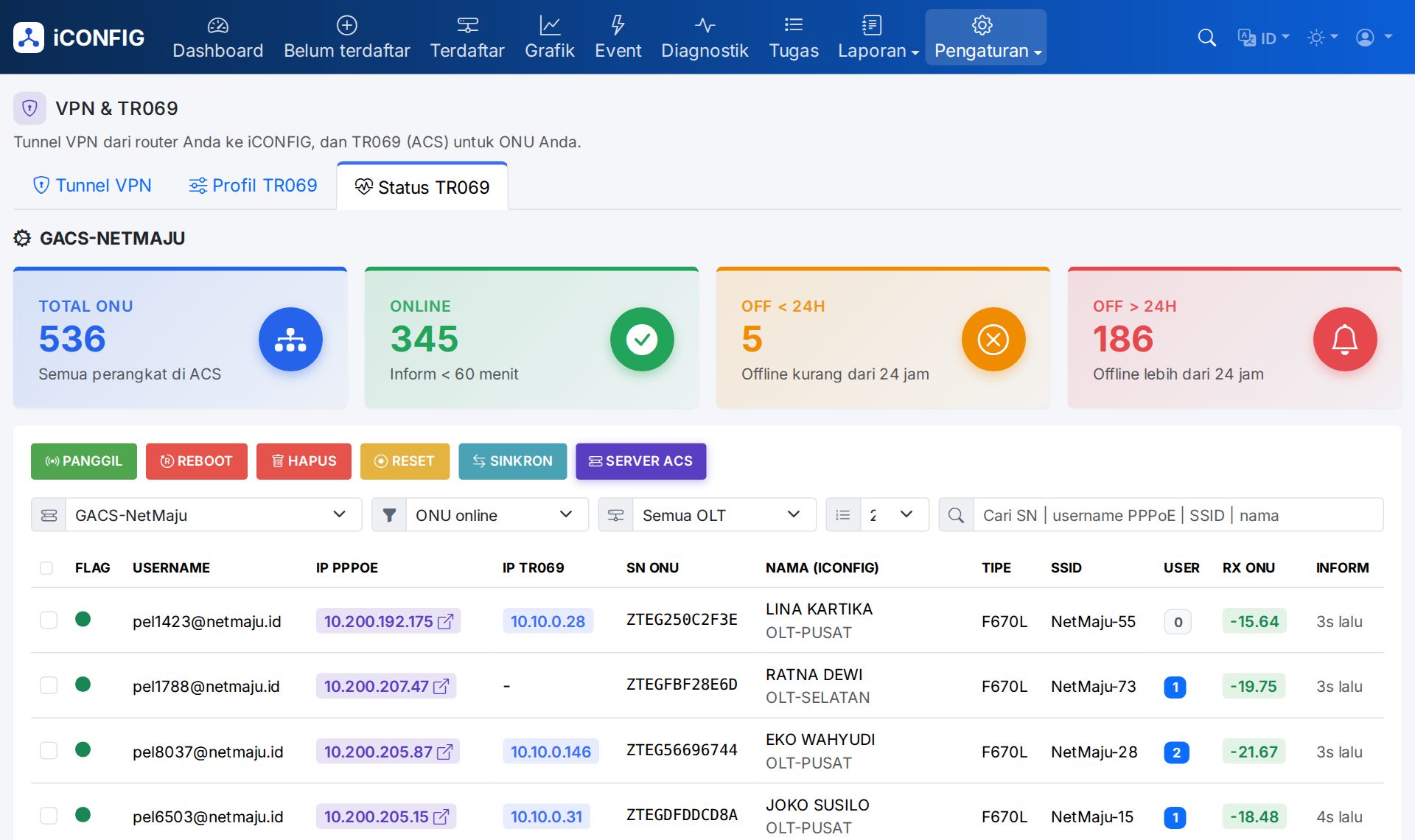Click the OLT icon beside Semua OLT
This screenshot has height=840, width=1415.
[x=615, y=515]
